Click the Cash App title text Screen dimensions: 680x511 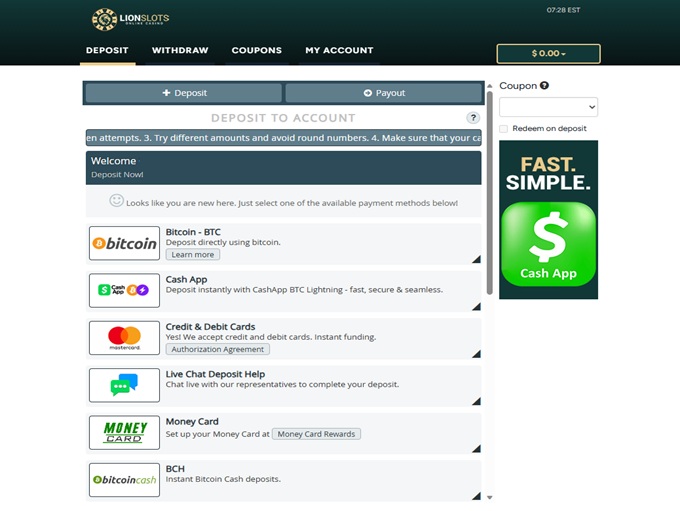click(x=186, y=279)
